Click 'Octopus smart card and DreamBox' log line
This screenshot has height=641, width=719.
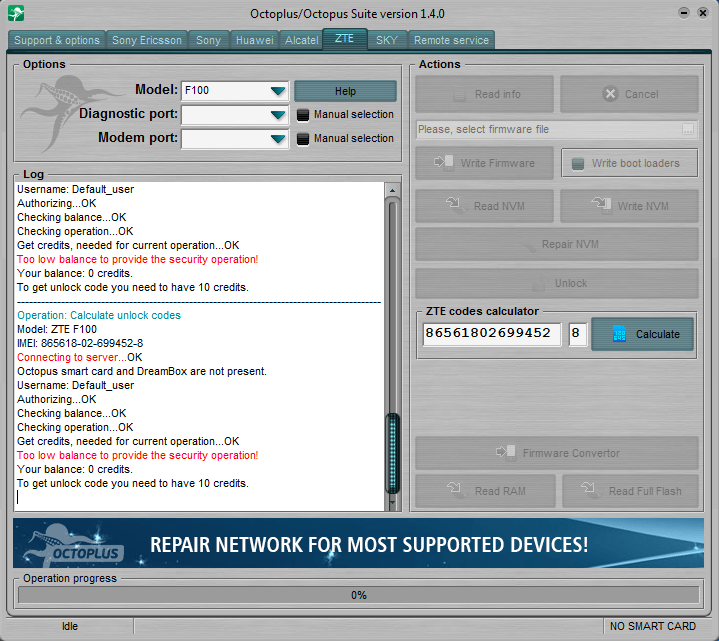[142, 371]
